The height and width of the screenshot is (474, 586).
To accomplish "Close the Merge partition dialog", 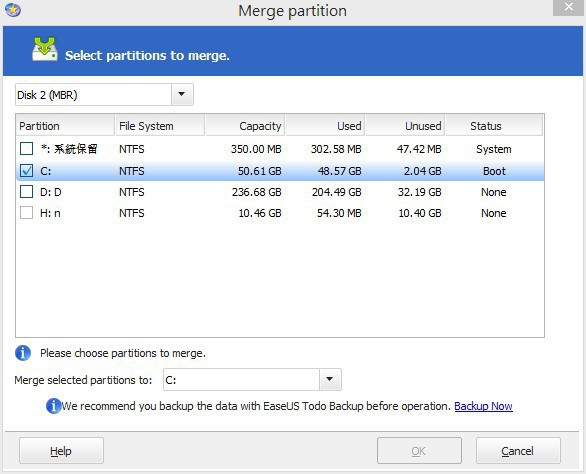I will pyautogui.click(x=568, y=7).
